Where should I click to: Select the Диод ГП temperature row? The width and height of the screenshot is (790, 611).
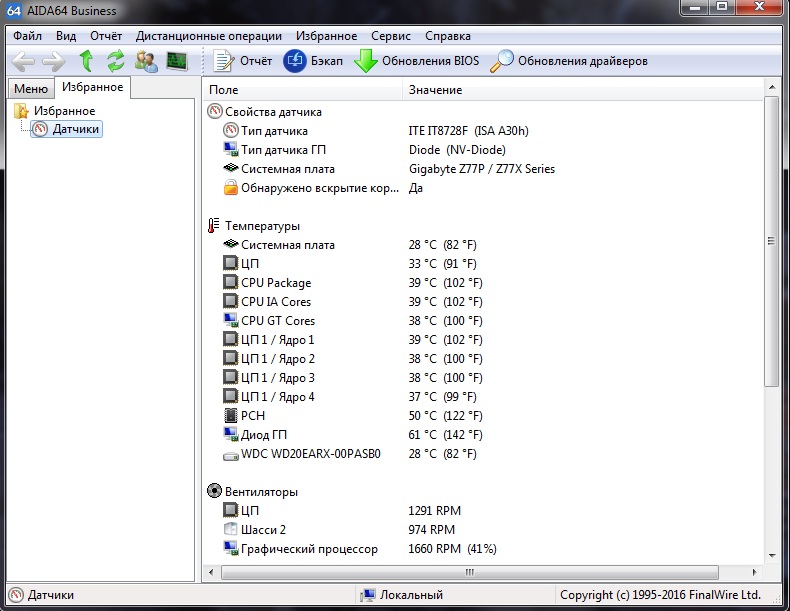(264, 435)
